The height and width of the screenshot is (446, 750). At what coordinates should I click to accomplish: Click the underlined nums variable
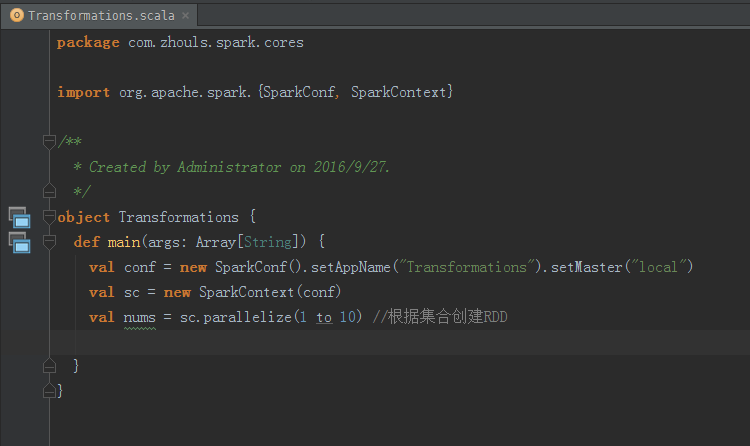coord(140,317)
